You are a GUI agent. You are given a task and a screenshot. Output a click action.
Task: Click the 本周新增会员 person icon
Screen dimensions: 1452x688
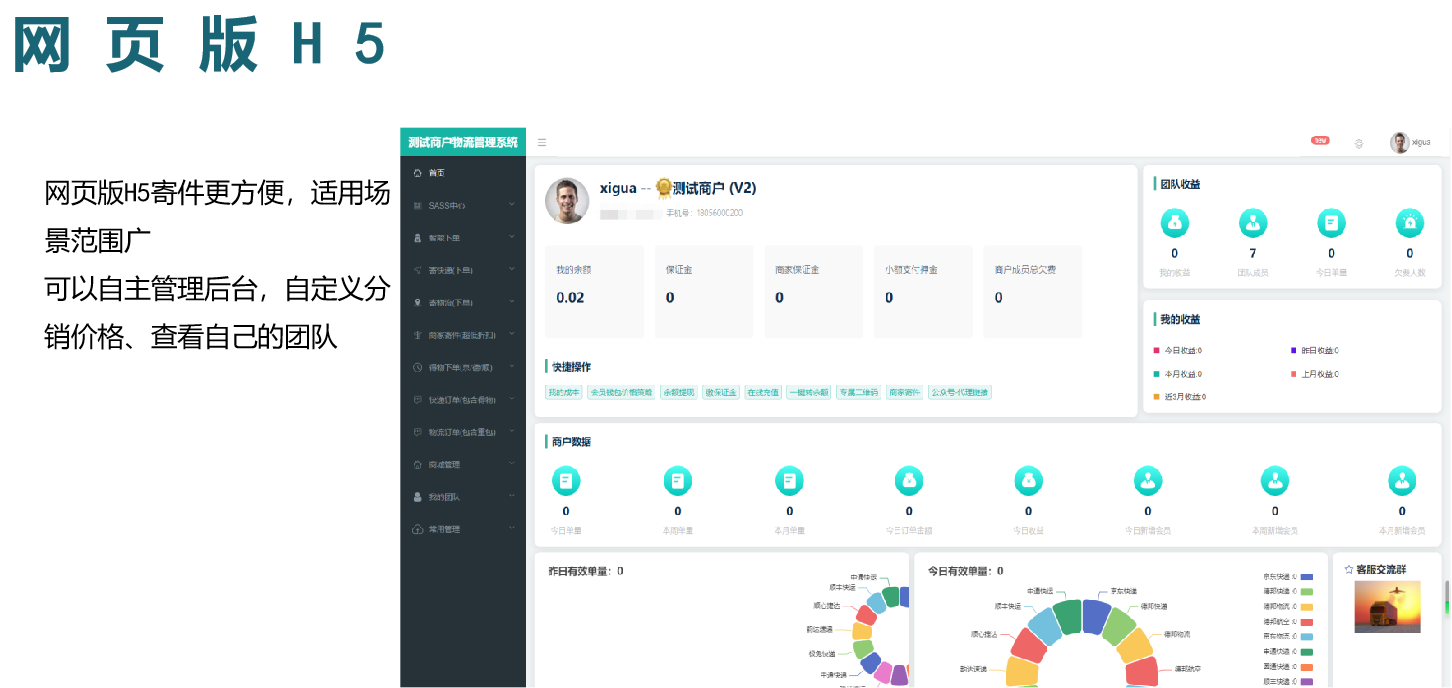[1275, 481]
